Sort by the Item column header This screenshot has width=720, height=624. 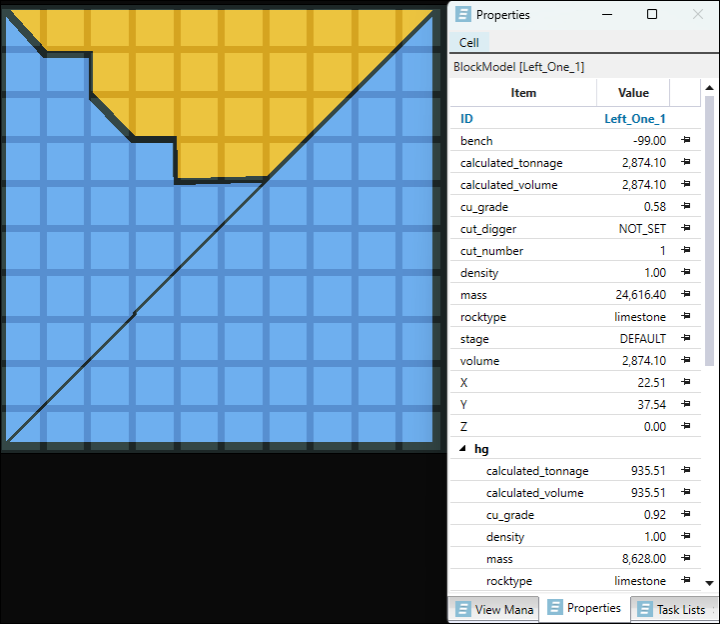pyautogui.click(x=523, y=93)
